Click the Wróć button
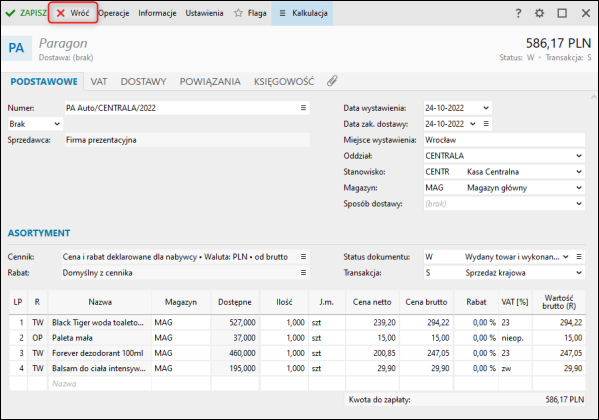This screenshot has height=420, width=599. [x=73, y=13]
